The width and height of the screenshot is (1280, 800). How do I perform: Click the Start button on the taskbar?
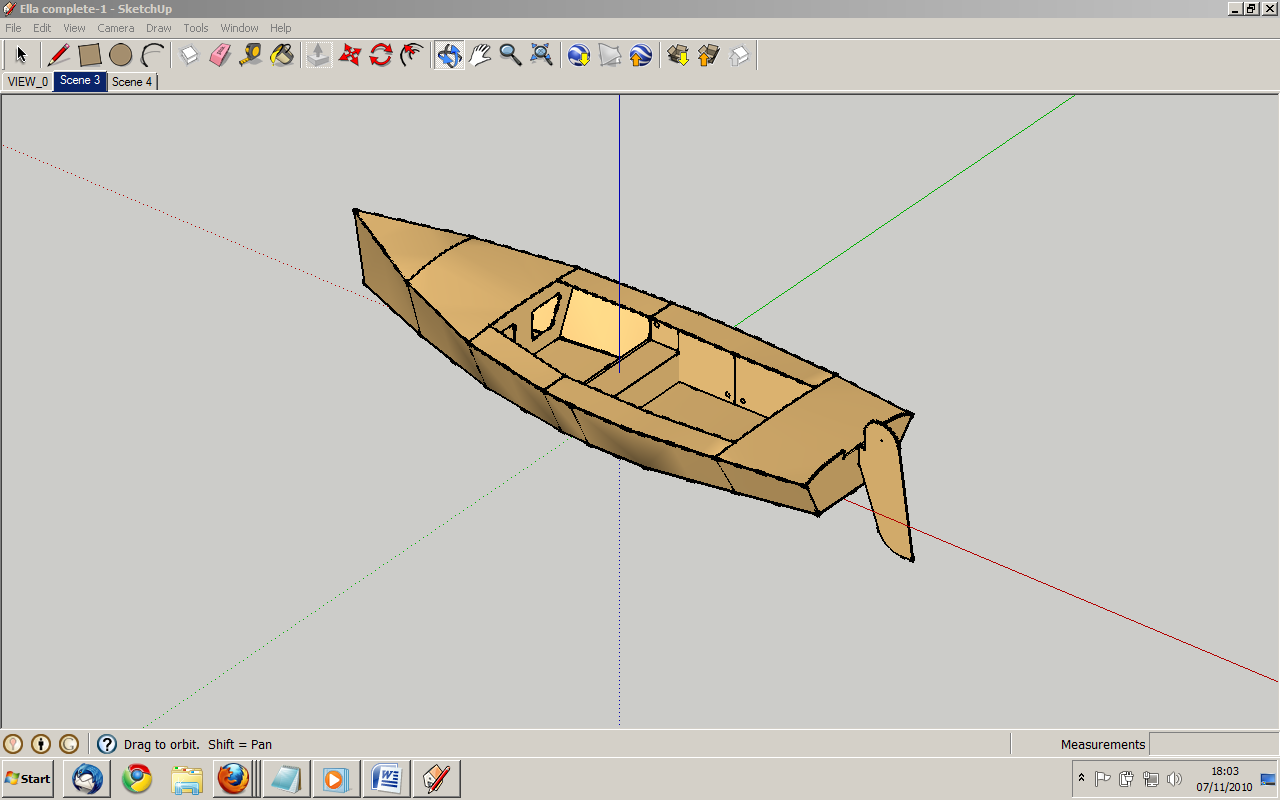click(27, 778)
